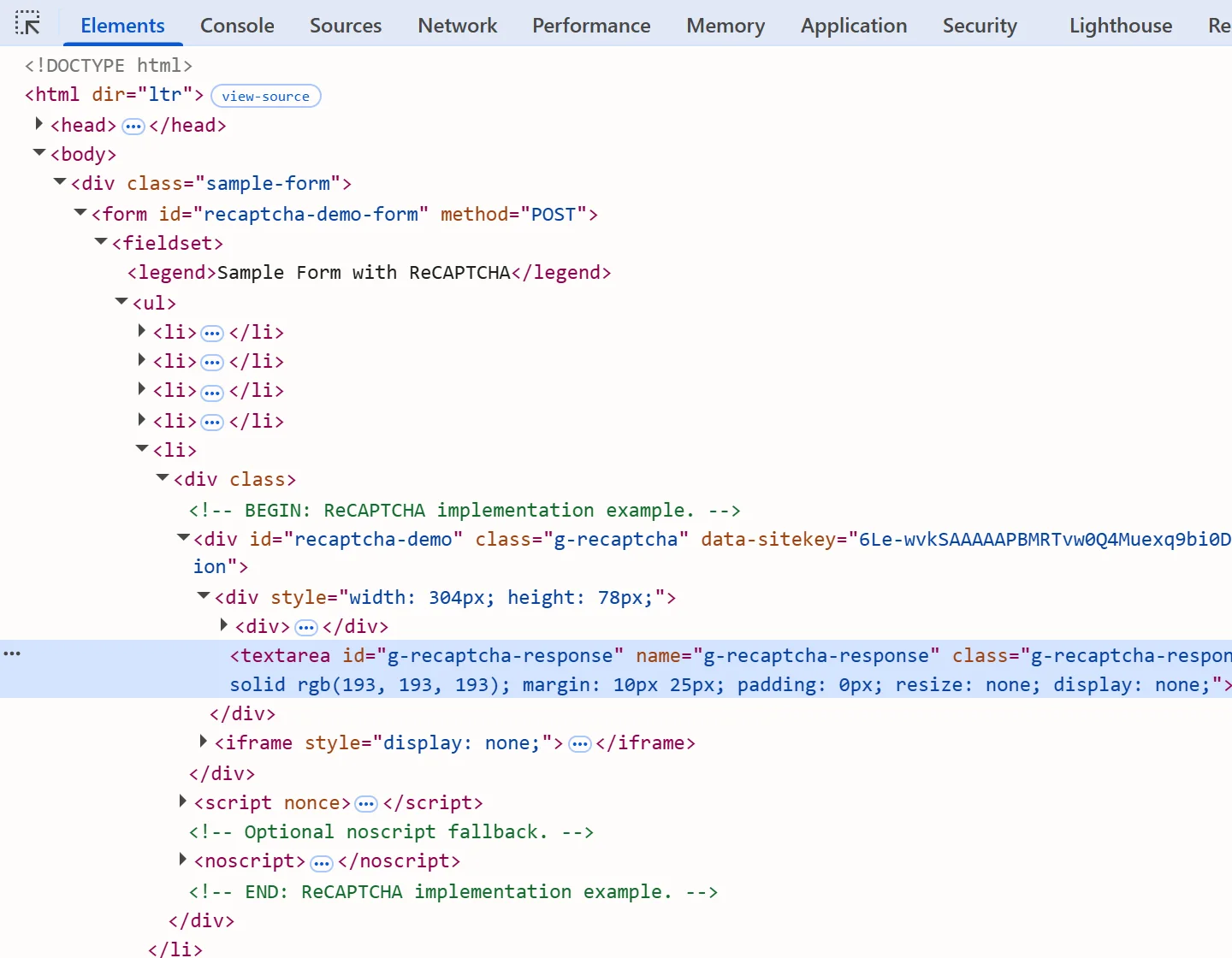The height and width of the screenshot is (958, 1232).
Task: Open the Console tab
Action: (x=237, y=26)
